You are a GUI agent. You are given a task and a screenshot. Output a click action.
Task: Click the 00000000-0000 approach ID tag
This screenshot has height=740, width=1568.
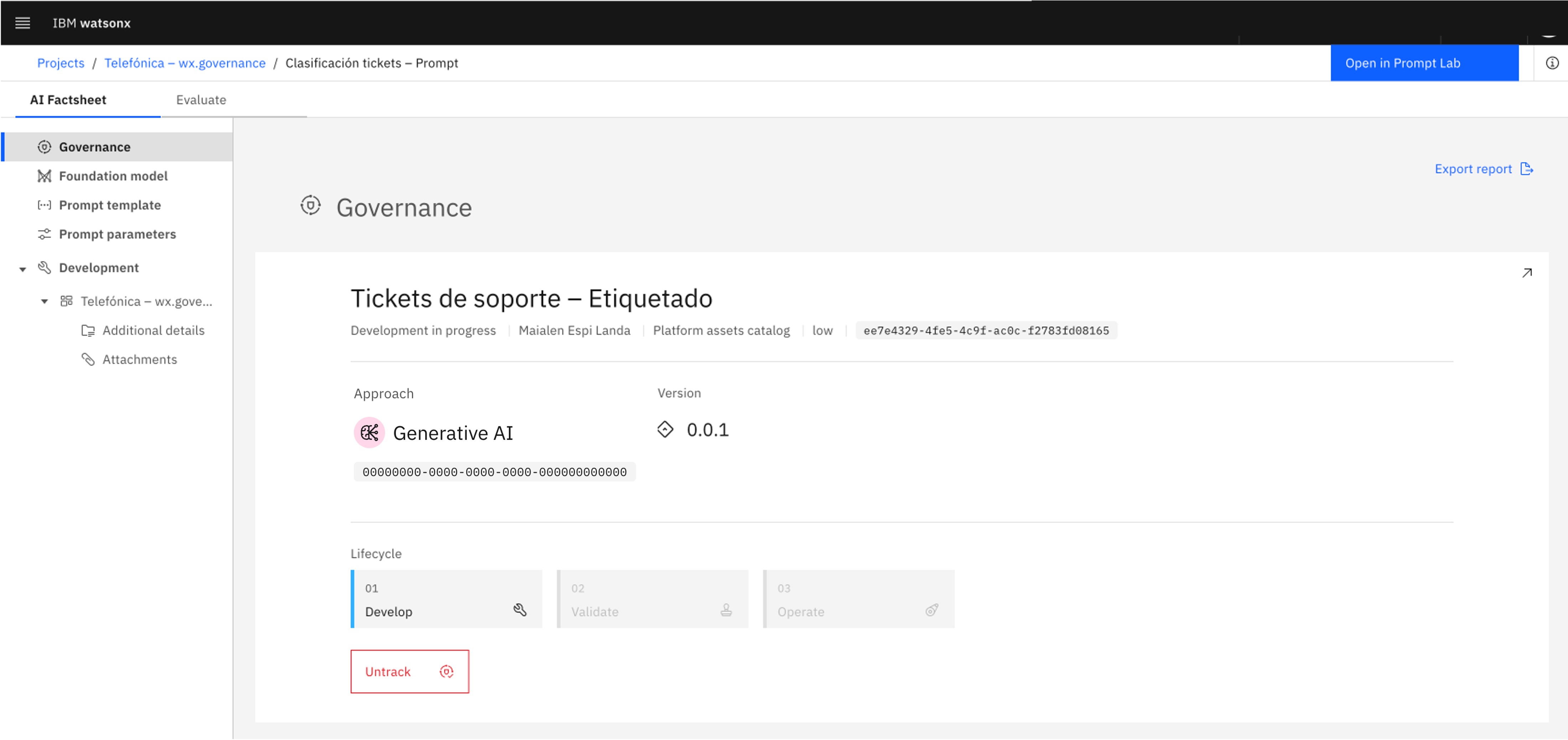click(x=494, y=472)
